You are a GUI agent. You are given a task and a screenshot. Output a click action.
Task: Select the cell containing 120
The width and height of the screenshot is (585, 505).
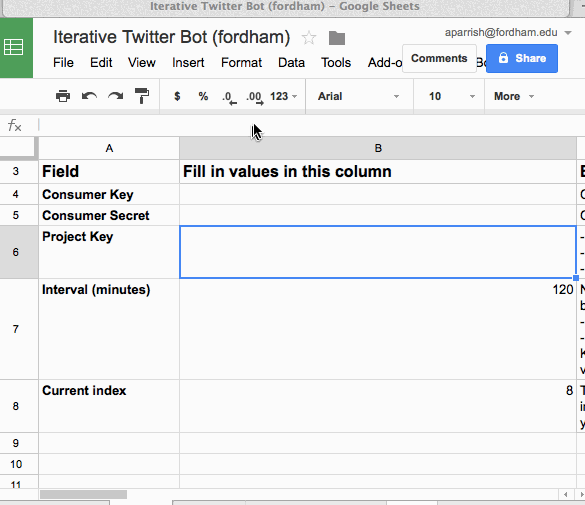click(x=378, y=329)
